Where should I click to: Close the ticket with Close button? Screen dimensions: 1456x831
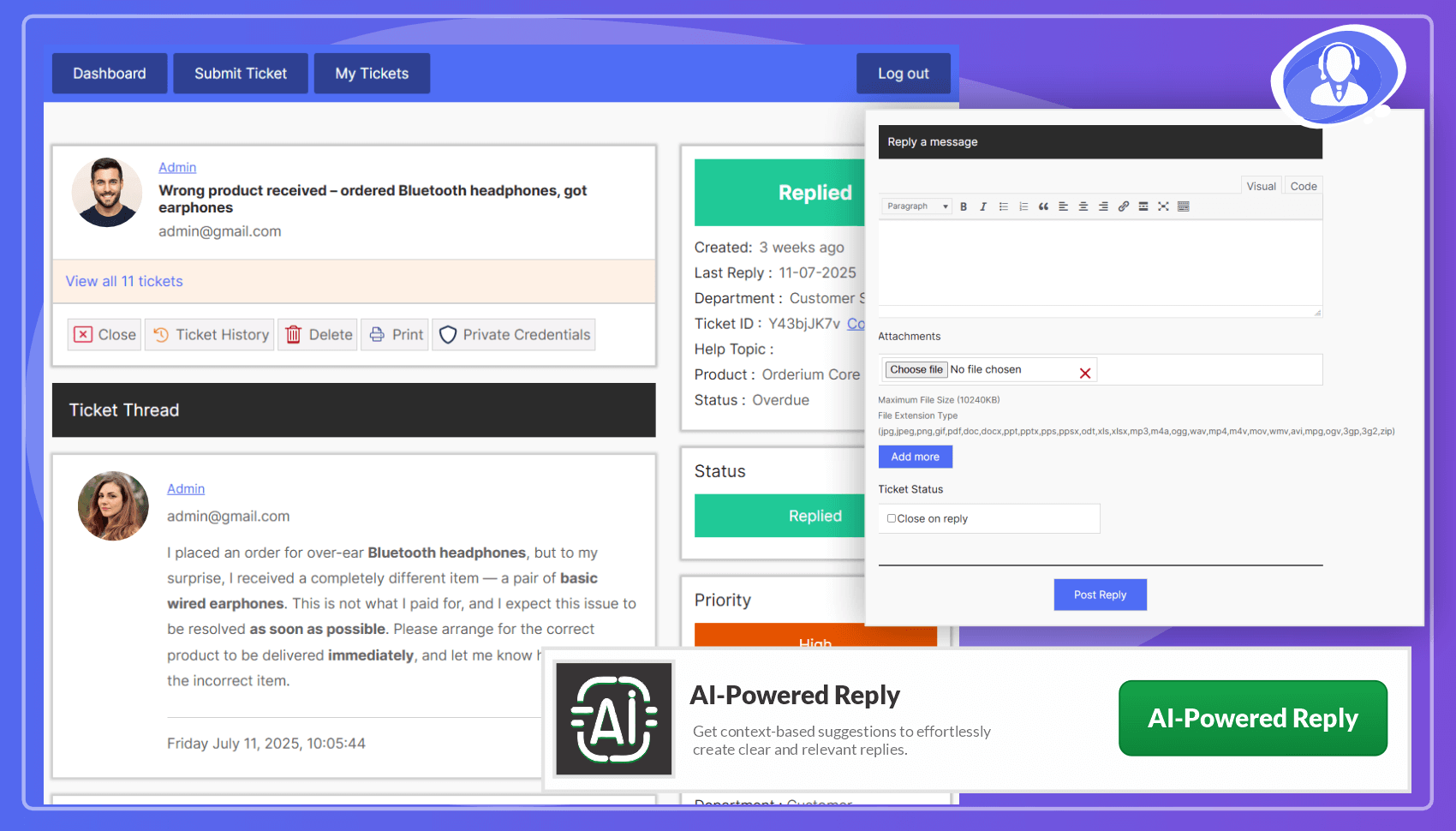[x=104, y=335]
